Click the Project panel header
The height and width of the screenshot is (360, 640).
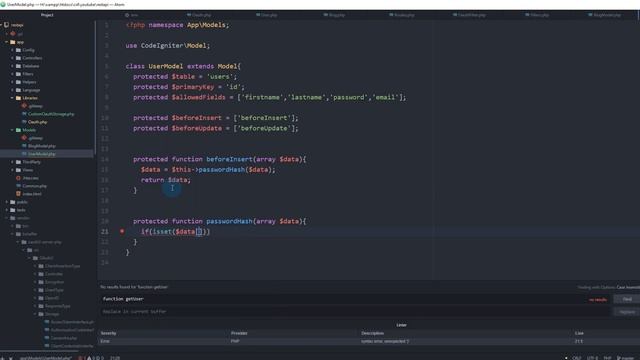[x=47, y=15]
